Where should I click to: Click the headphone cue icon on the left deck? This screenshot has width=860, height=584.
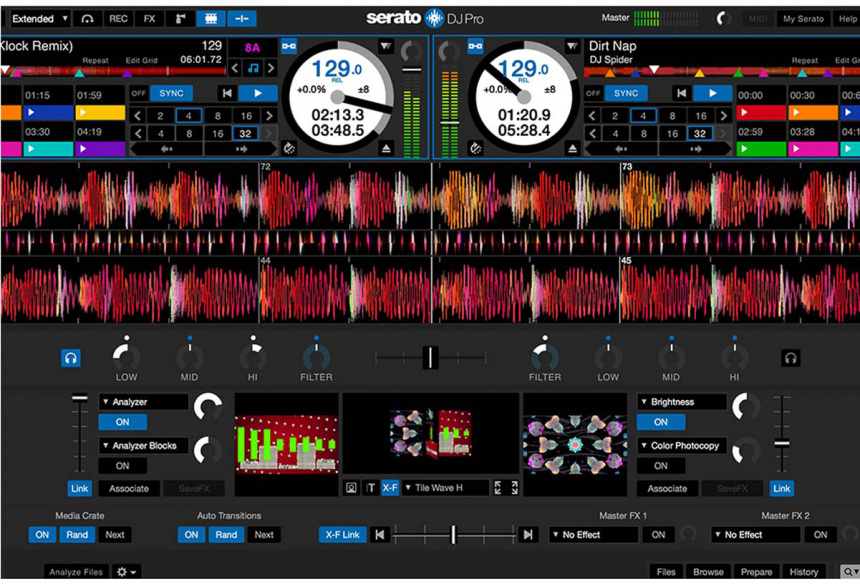[70, 358]
